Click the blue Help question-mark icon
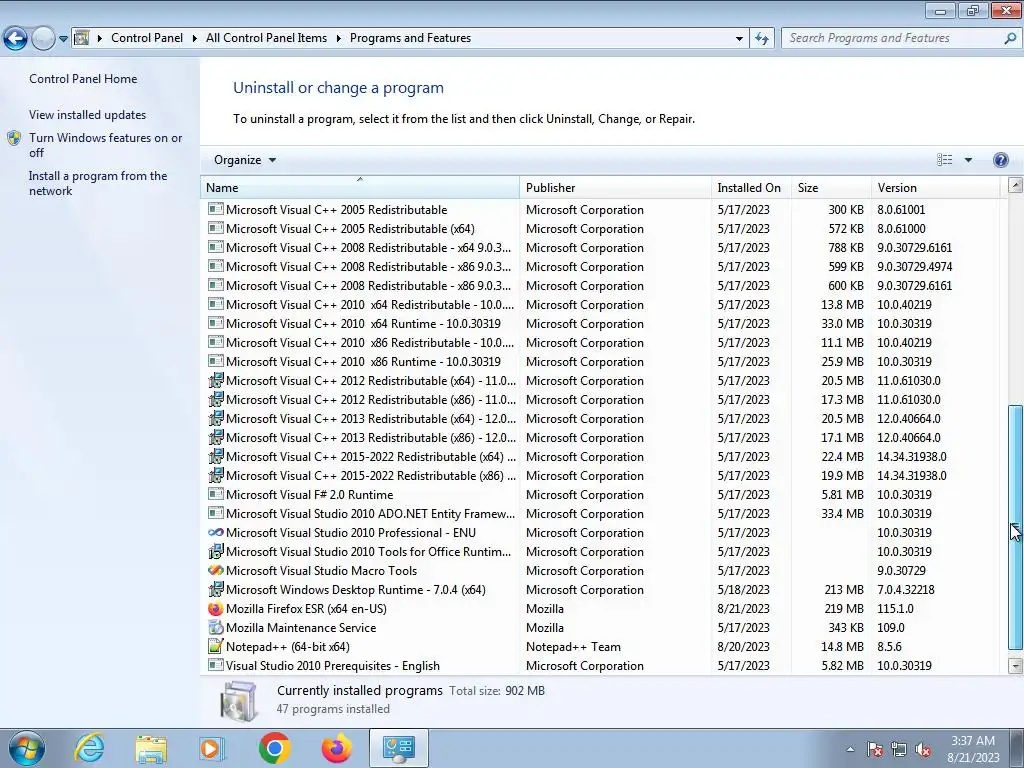Screen dimensions: 1024x768 click(x=1000, y=160)
